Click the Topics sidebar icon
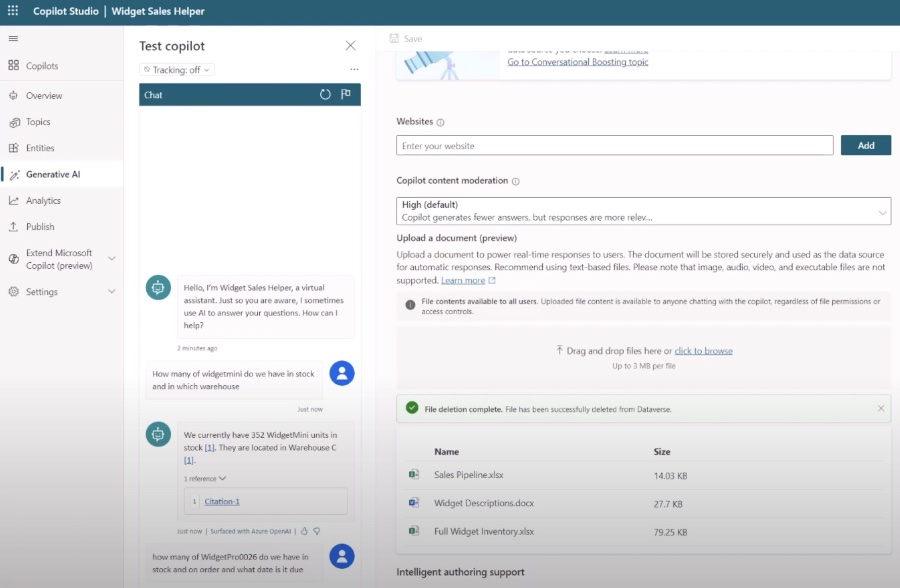Image resolution: width=900 pixels, height=588 pixels. (x=14, y=122)
